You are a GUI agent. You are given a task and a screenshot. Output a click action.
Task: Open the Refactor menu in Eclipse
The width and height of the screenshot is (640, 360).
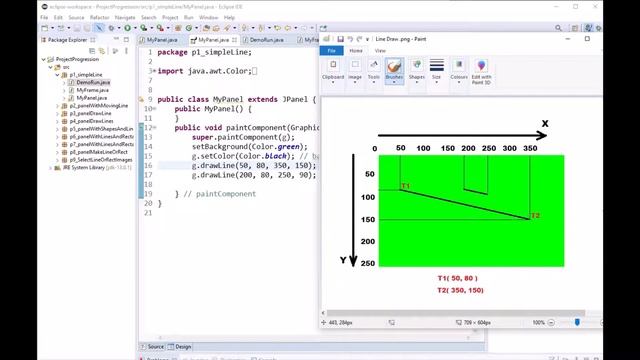tap(100, 18)
